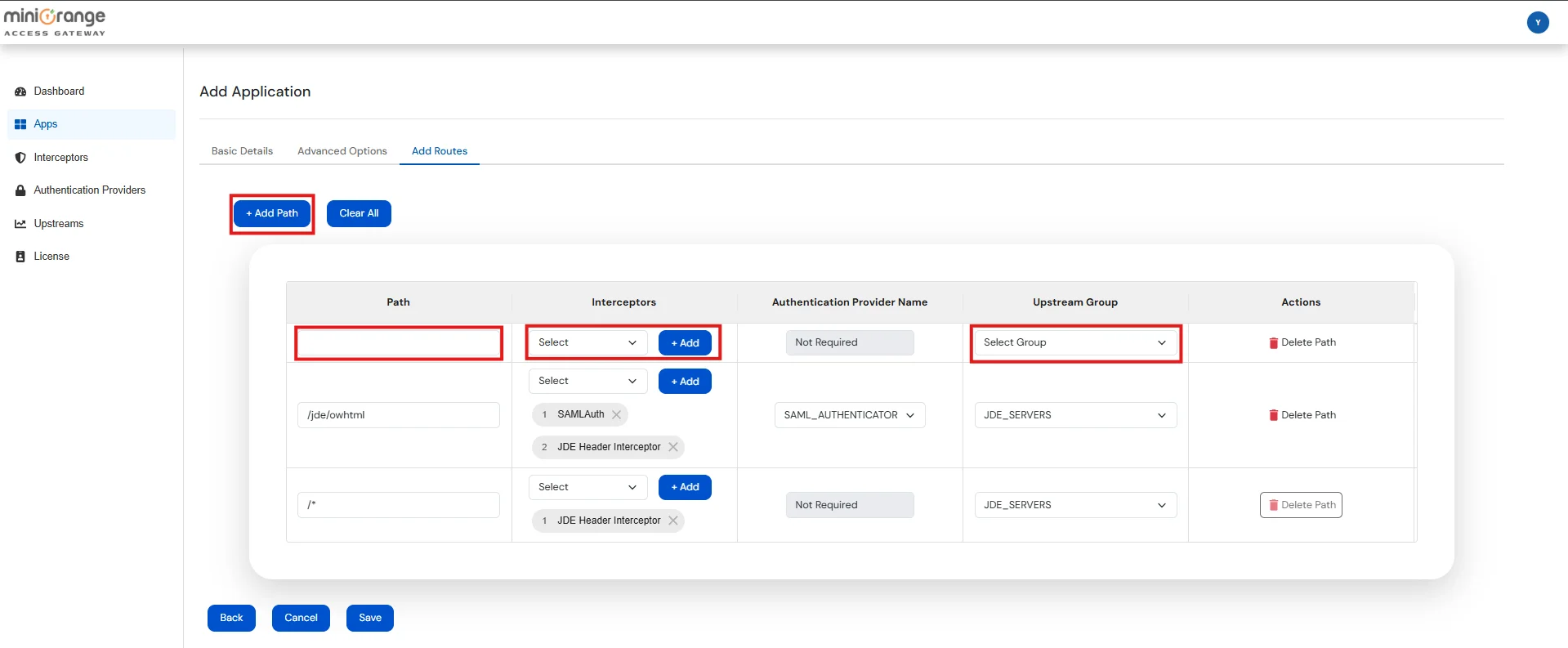This screenshot has width=1568, height=648.
Task: Switch to the Basic Details tab
Action: (x=242, y=151)
